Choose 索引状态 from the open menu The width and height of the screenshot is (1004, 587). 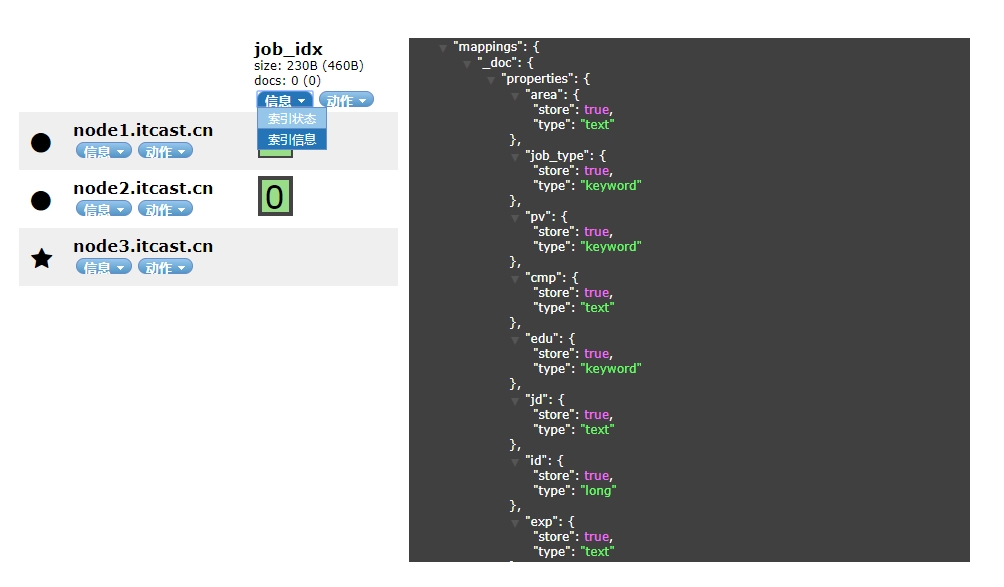pyautogui.click(x=292, y=118)
